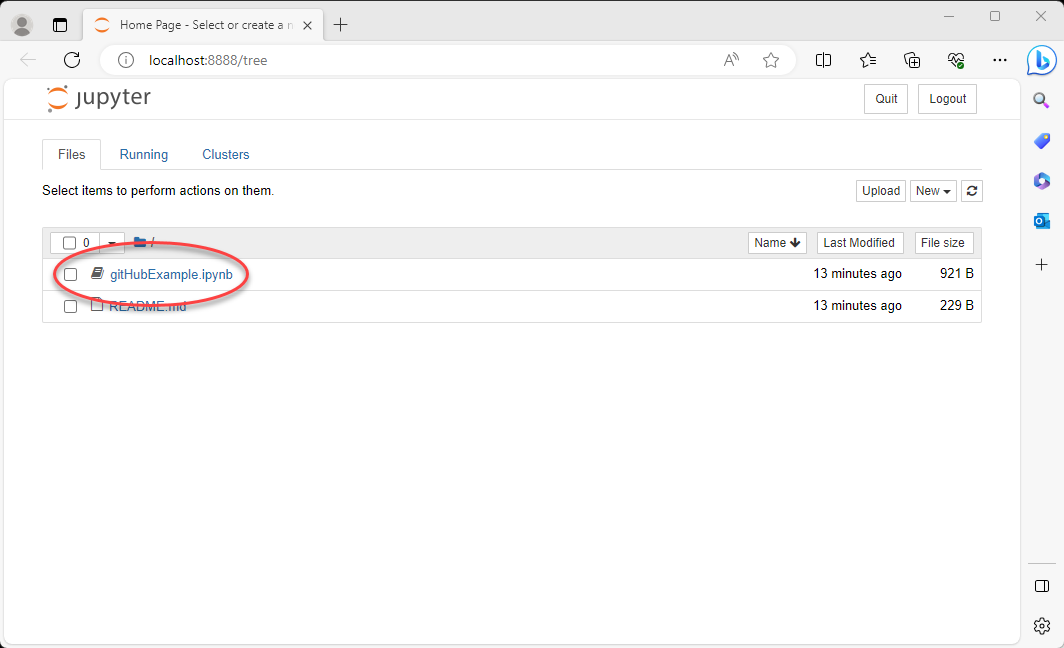Check the gitHubExample.ipynb checkbox
The image size is (1064, 648).
click(x=70, y=274)
